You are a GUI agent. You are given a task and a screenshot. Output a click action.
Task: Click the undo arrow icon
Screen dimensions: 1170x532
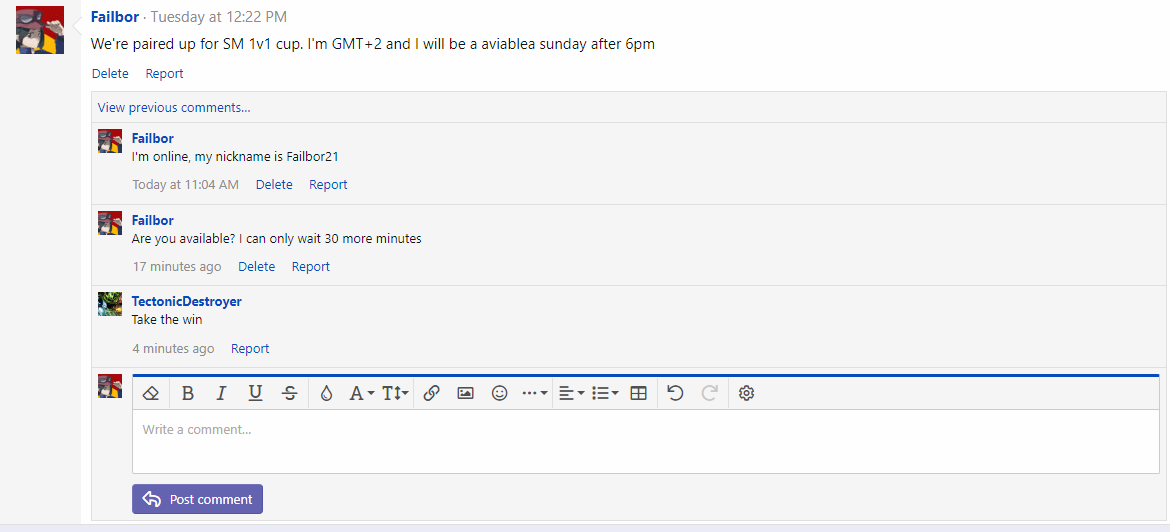click(675, 393)
